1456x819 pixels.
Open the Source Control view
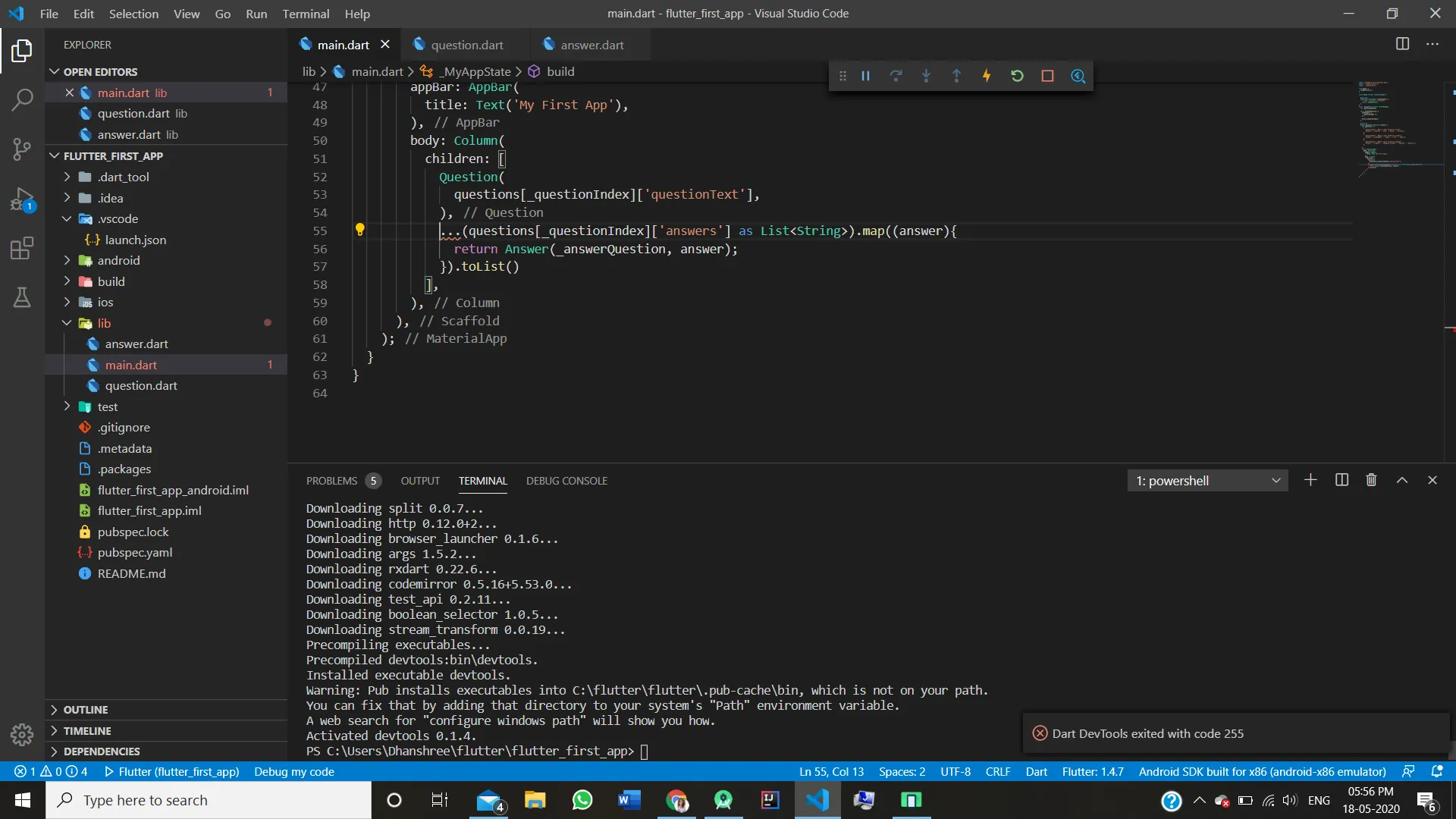click(22, 149)
